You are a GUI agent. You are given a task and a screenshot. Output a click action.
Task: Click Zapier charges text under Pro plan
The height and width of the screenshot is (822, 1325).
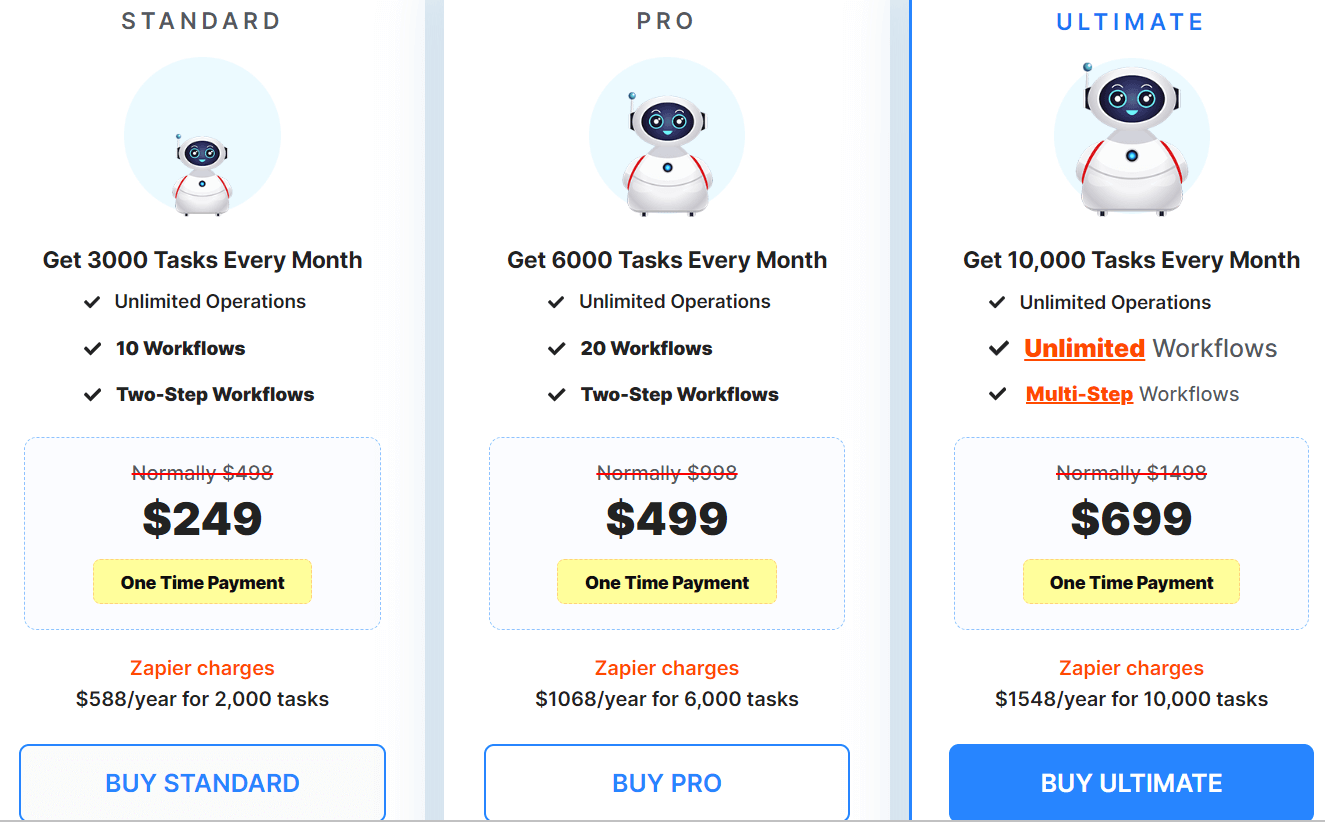pos(667,668)
